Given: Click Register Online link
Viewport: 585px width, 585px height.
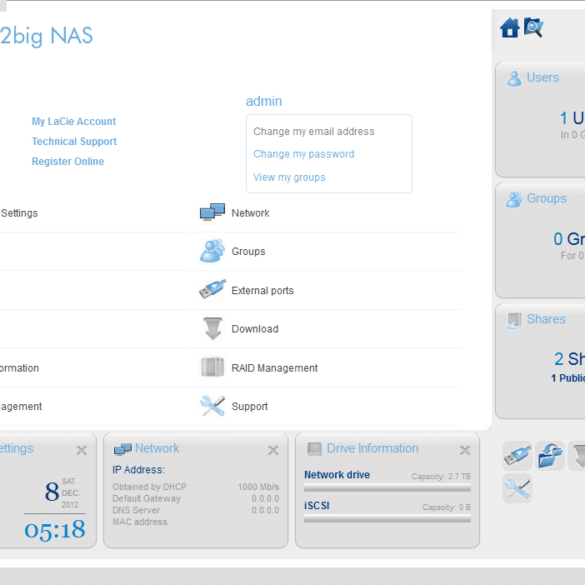Looking at the screenshot, I should point(68,161).
